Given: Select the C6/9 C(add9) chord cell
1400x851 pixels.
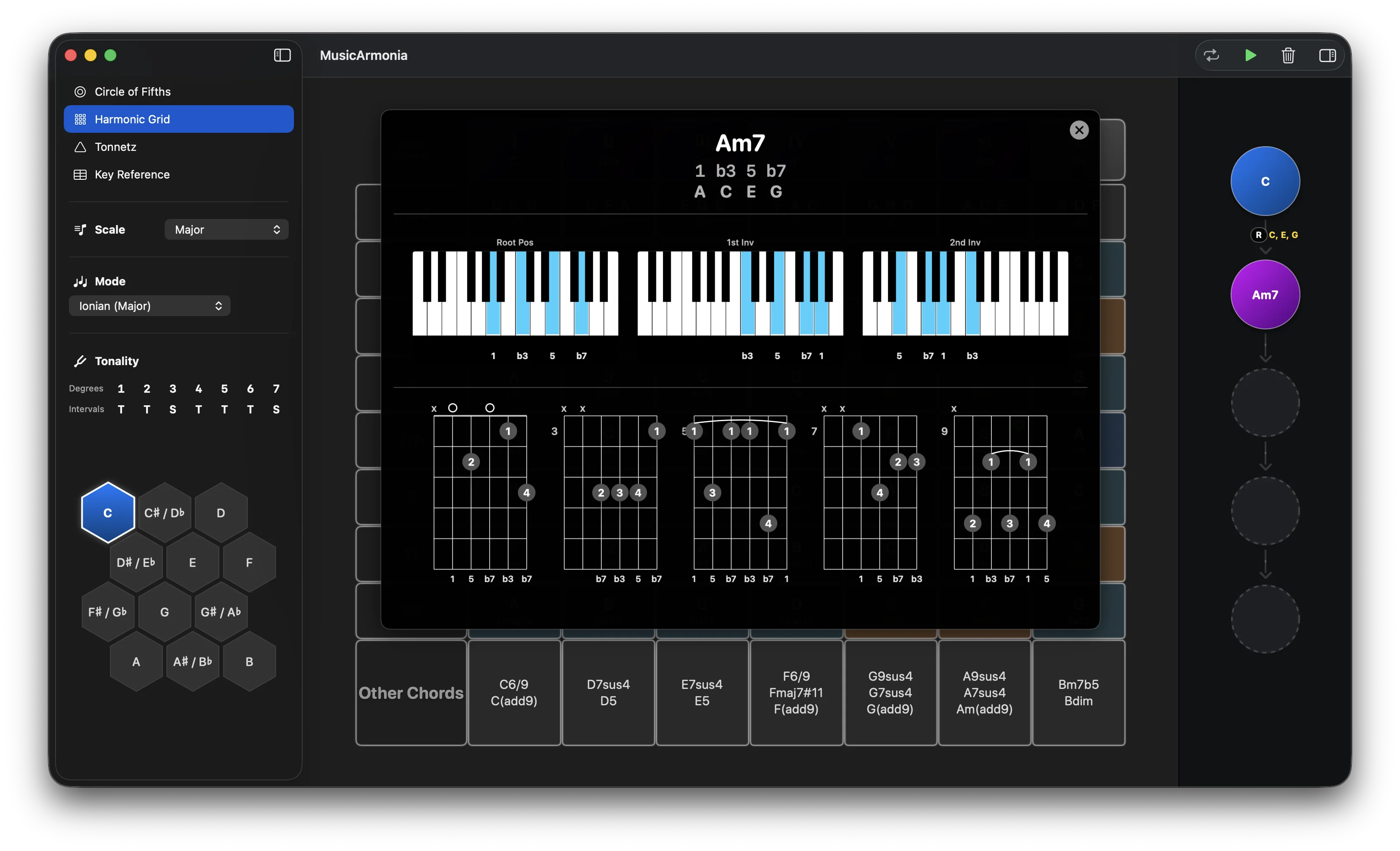Looking at the screenshot, I should (514, 692).
